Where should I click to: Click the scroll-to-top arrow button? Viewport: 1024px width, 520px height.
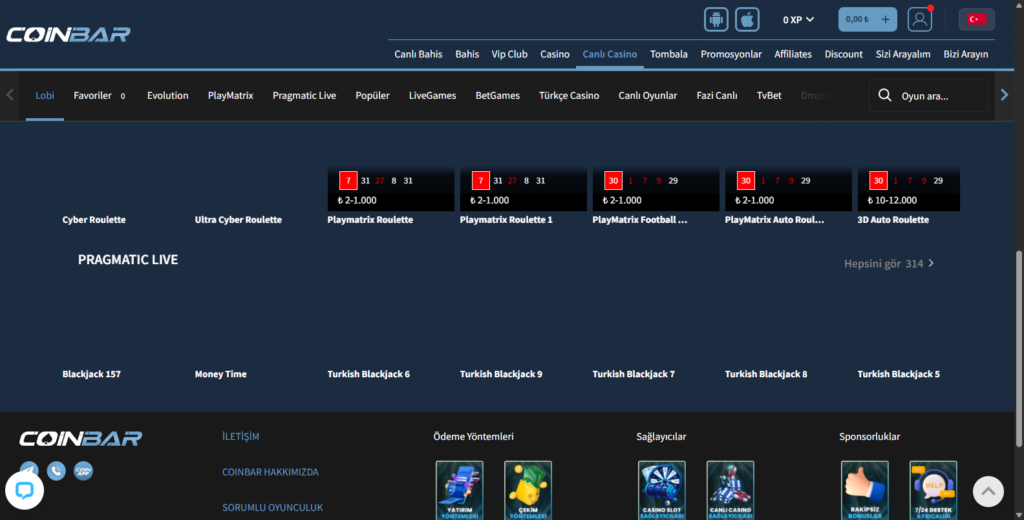(988, 490)
